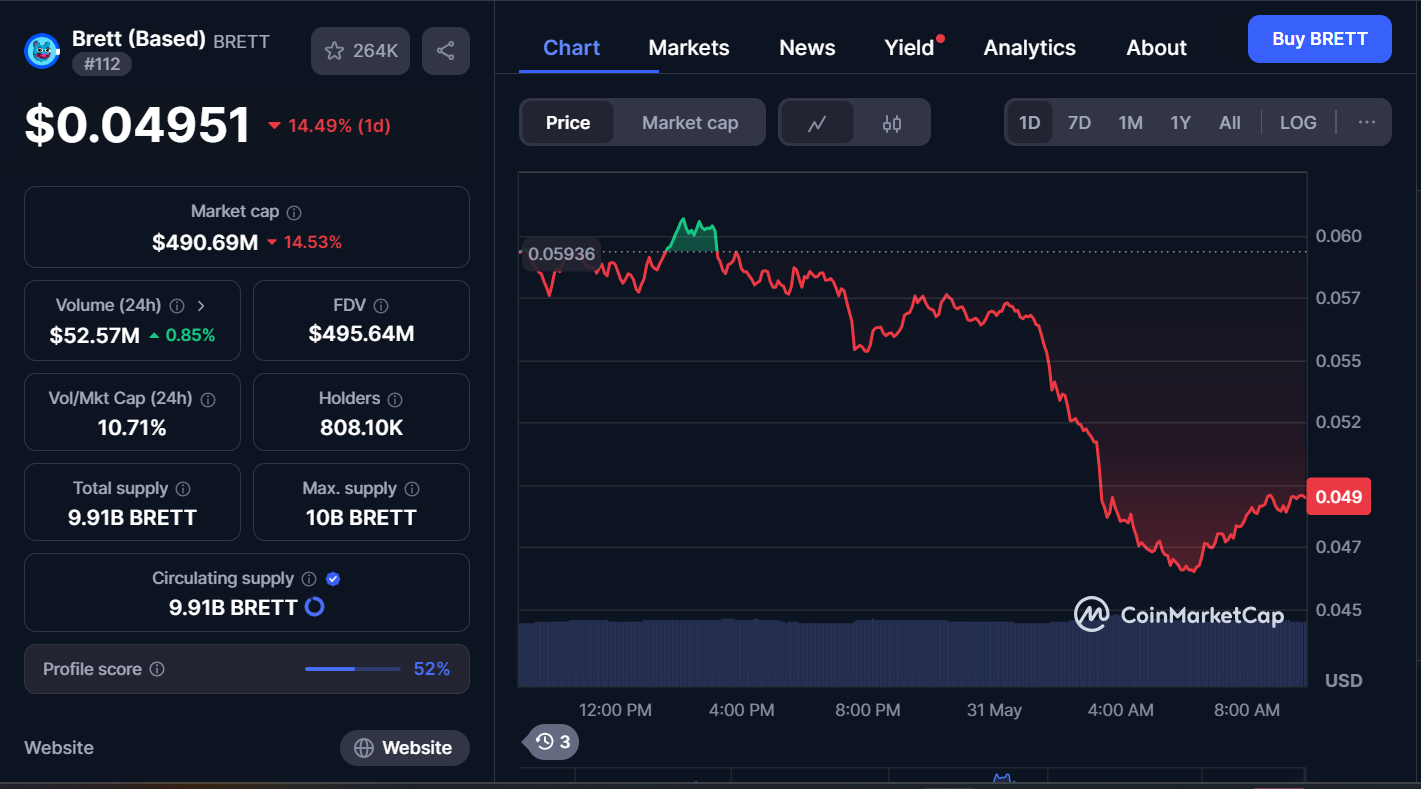Open the Markets tab
Viewport: 1421px width, 789px height.
tap(689, 47)
